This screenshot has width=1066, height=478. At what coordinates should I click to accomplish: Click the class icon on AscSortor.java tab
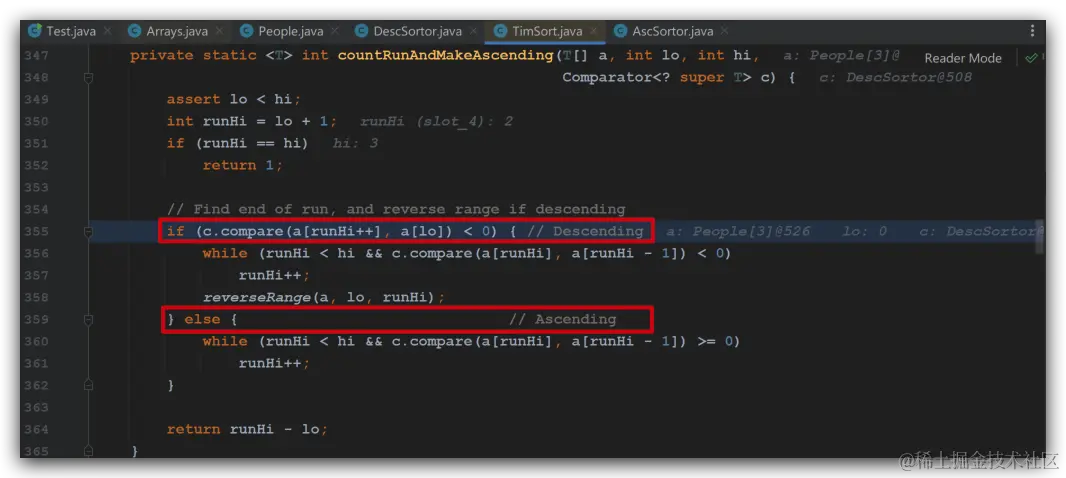[x=620, y=31]
